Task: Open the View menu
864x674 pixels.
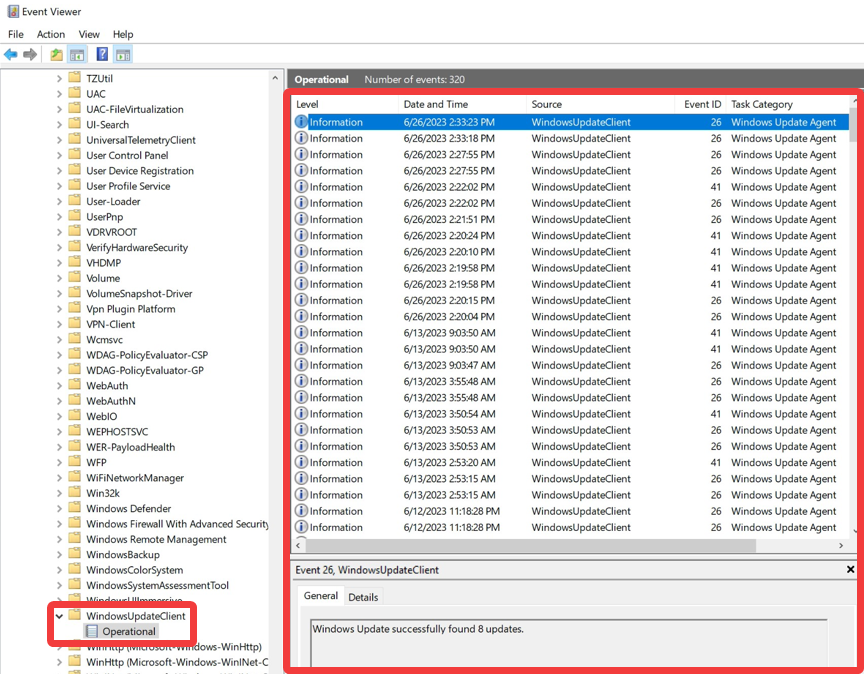Action: pyautogui.click(x=89, y=34)
